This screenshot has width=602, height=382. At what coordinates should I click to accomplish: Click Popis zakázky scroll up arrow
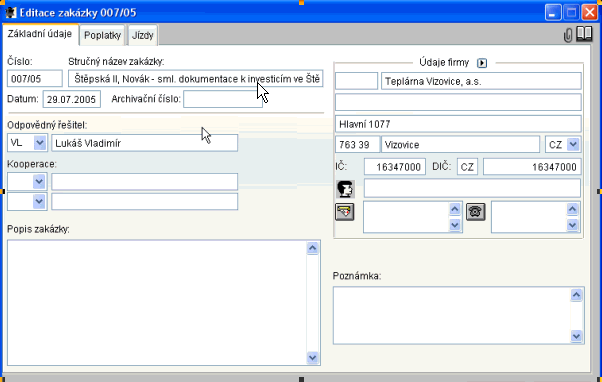click(313, 248)
